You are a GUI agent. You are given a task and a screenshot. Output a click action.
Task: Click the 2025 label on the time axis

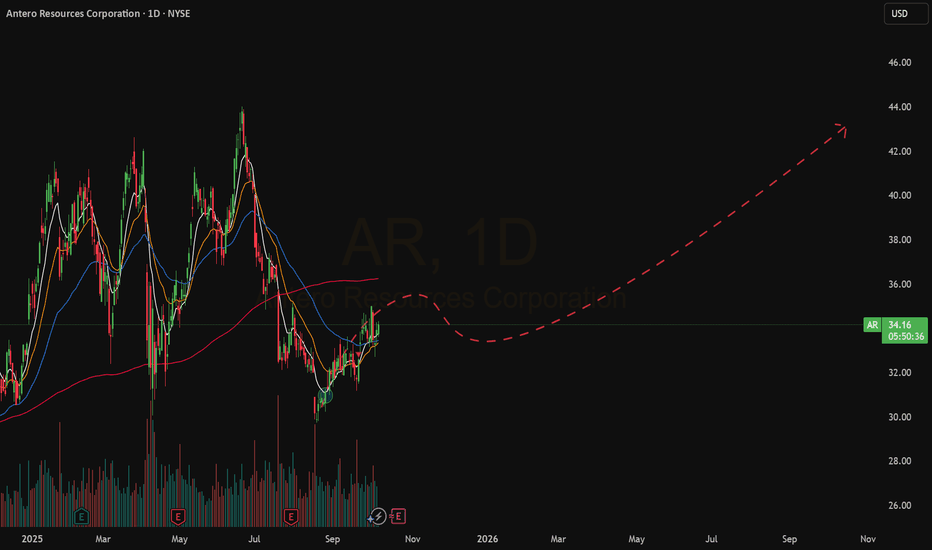[32, 539]
